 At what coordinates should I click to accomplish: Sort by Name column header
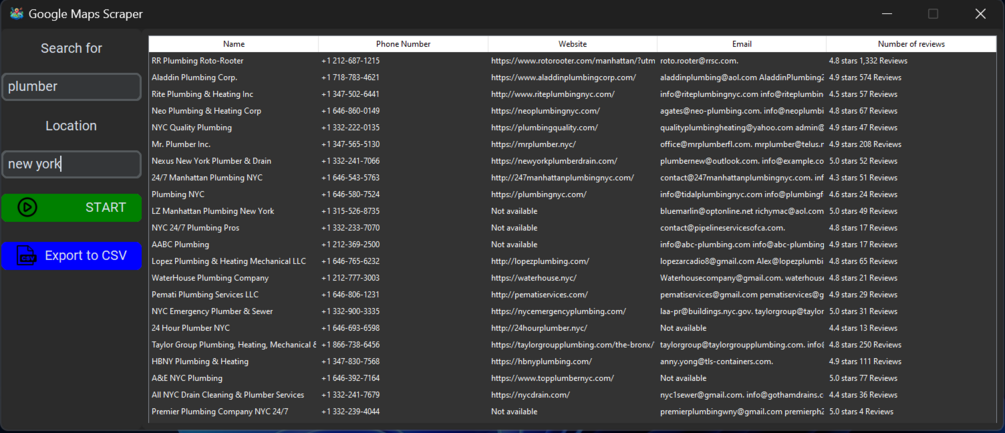[x=234, y=44]
